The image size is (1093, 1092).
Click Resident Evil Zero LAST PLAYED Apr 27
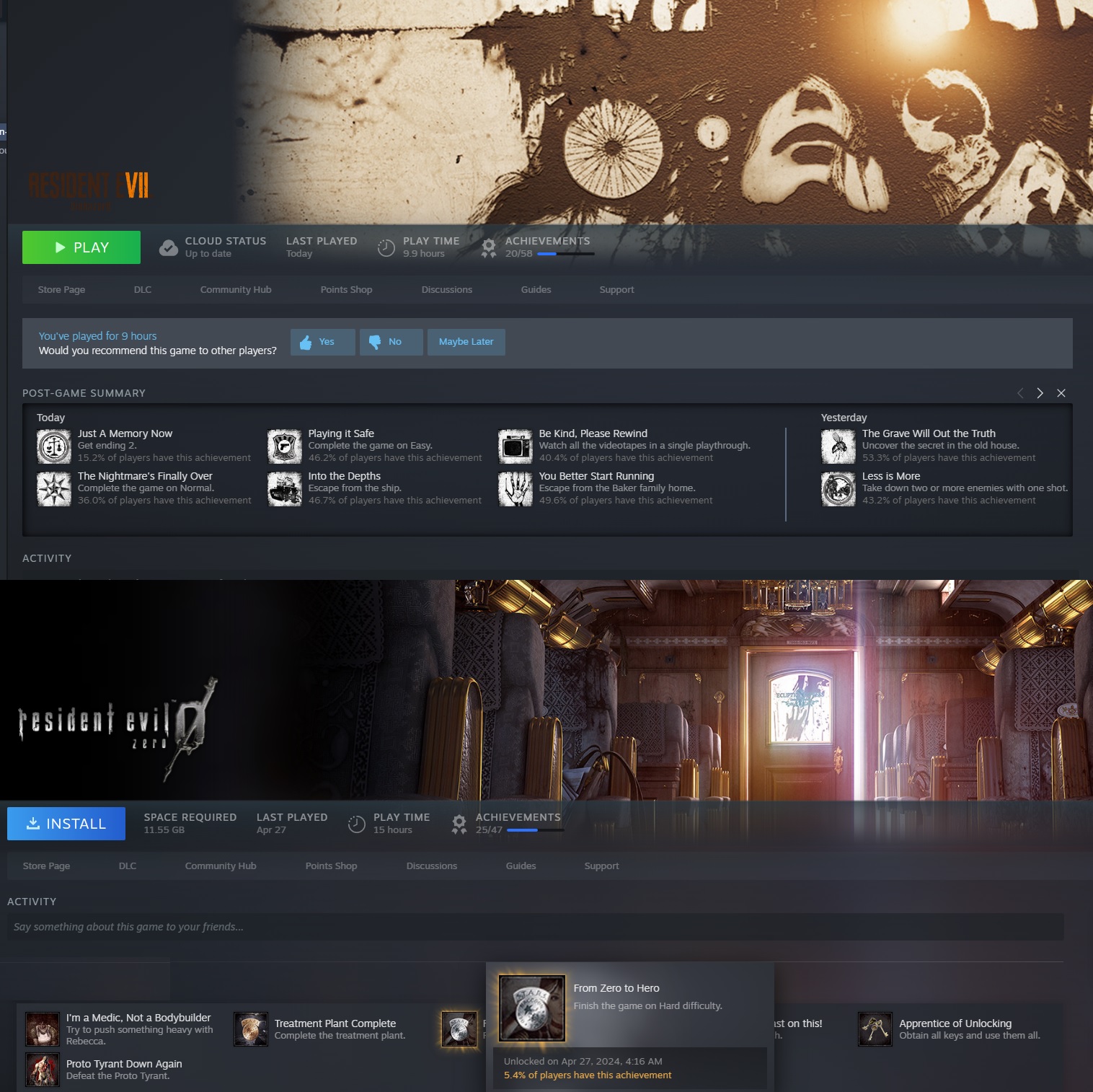pos(292,824)
